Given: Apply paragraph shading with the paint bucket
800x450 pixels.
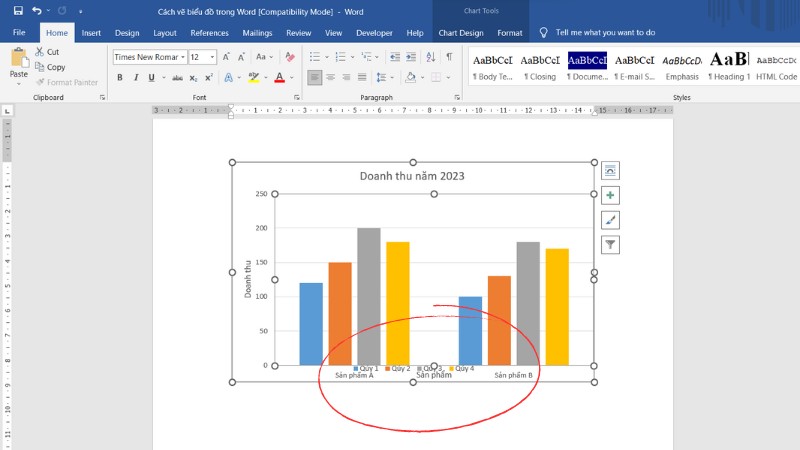Looking at the screenshot, I should [411, 78].
